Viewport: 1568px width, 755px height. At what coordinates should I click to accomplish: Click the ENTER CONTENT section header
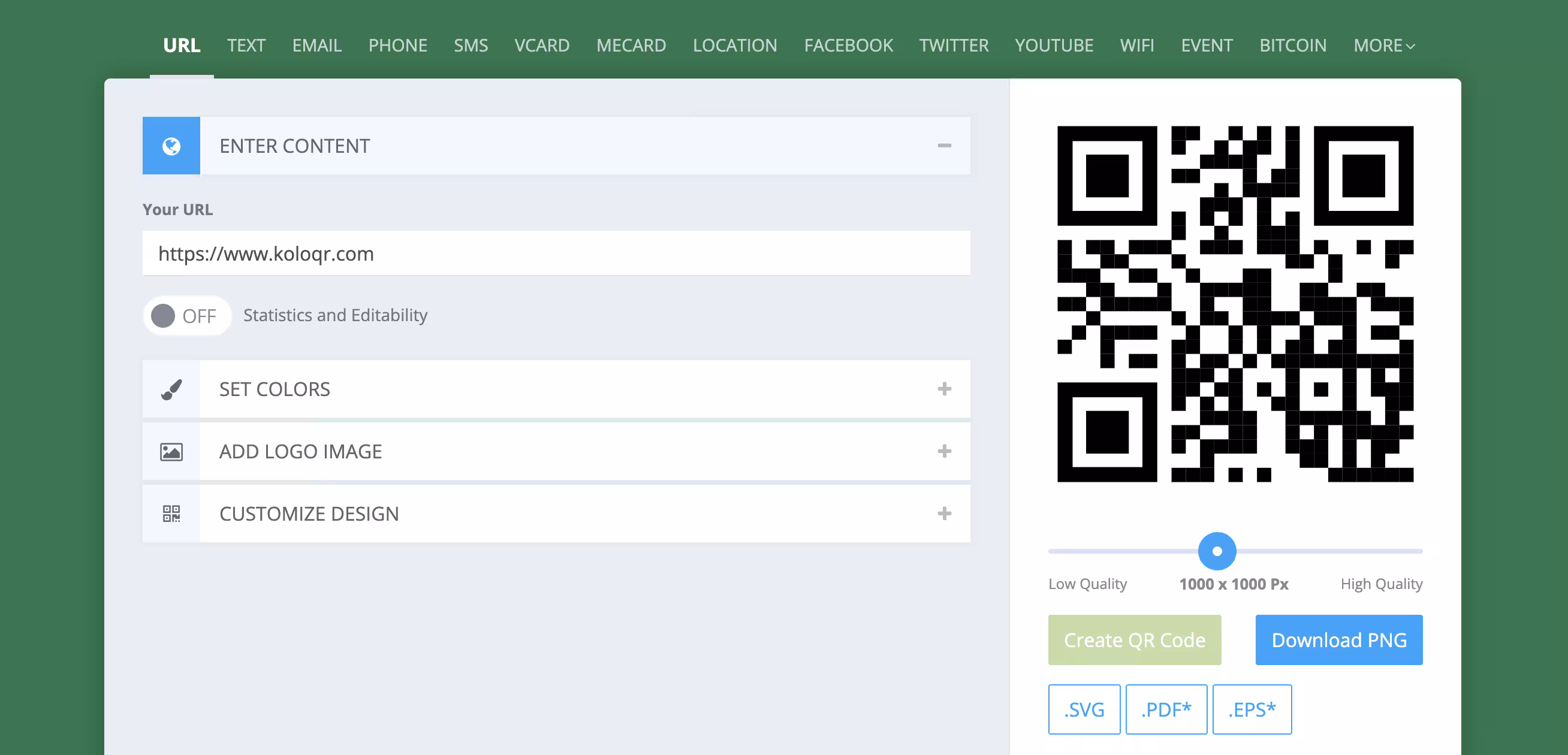point(556,146)
